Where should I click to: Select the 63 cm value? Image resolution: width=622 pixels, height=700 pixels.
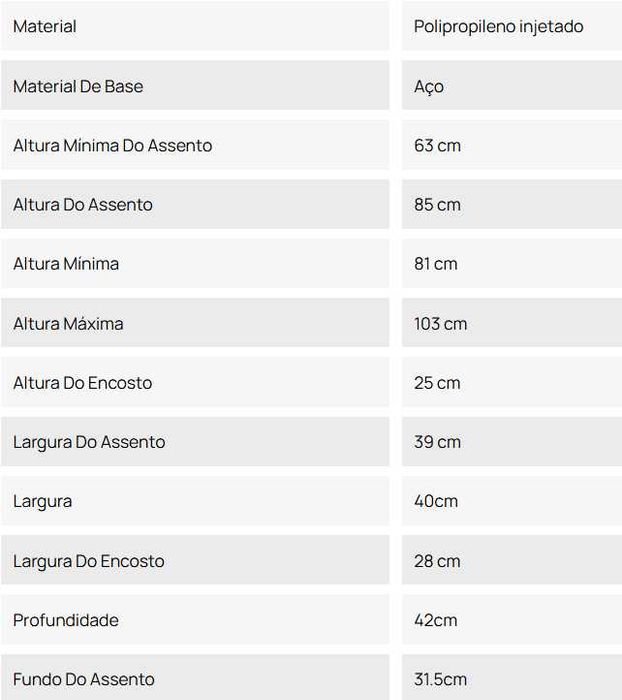click(x=437, y=146)
